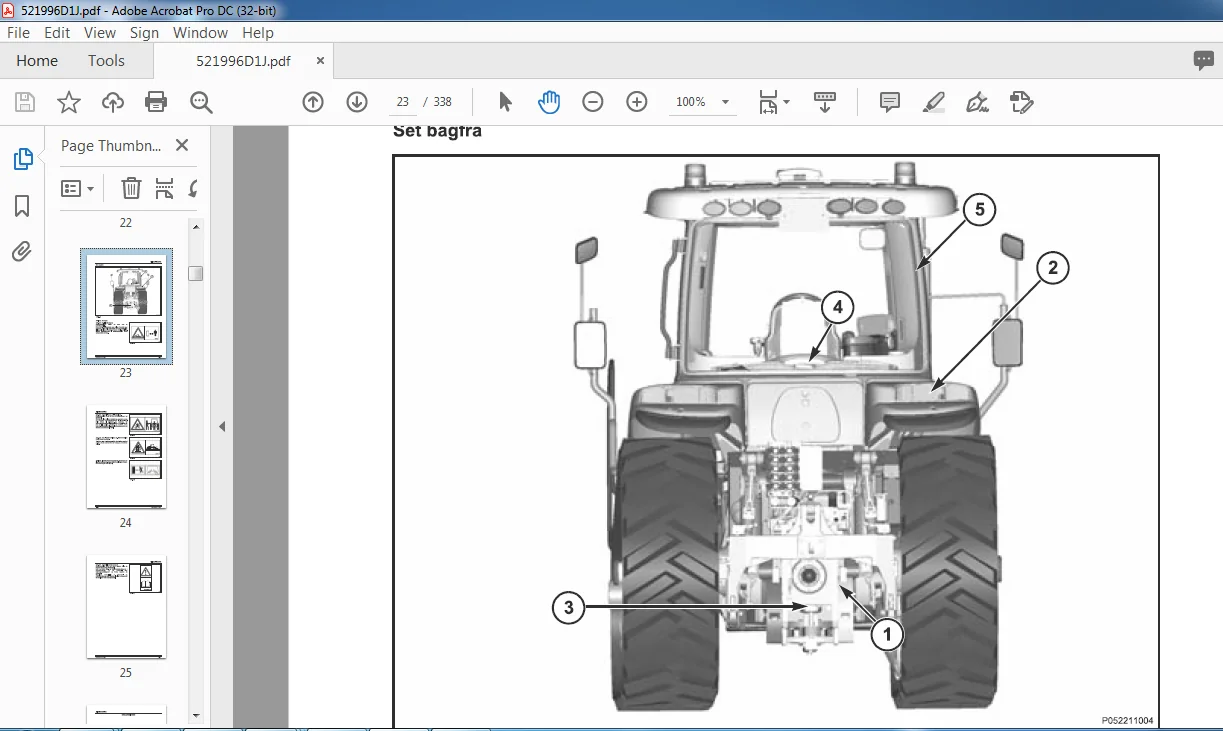1223x731 pixels.
Task: Switch to the Home tab
Action: (37, 61)
